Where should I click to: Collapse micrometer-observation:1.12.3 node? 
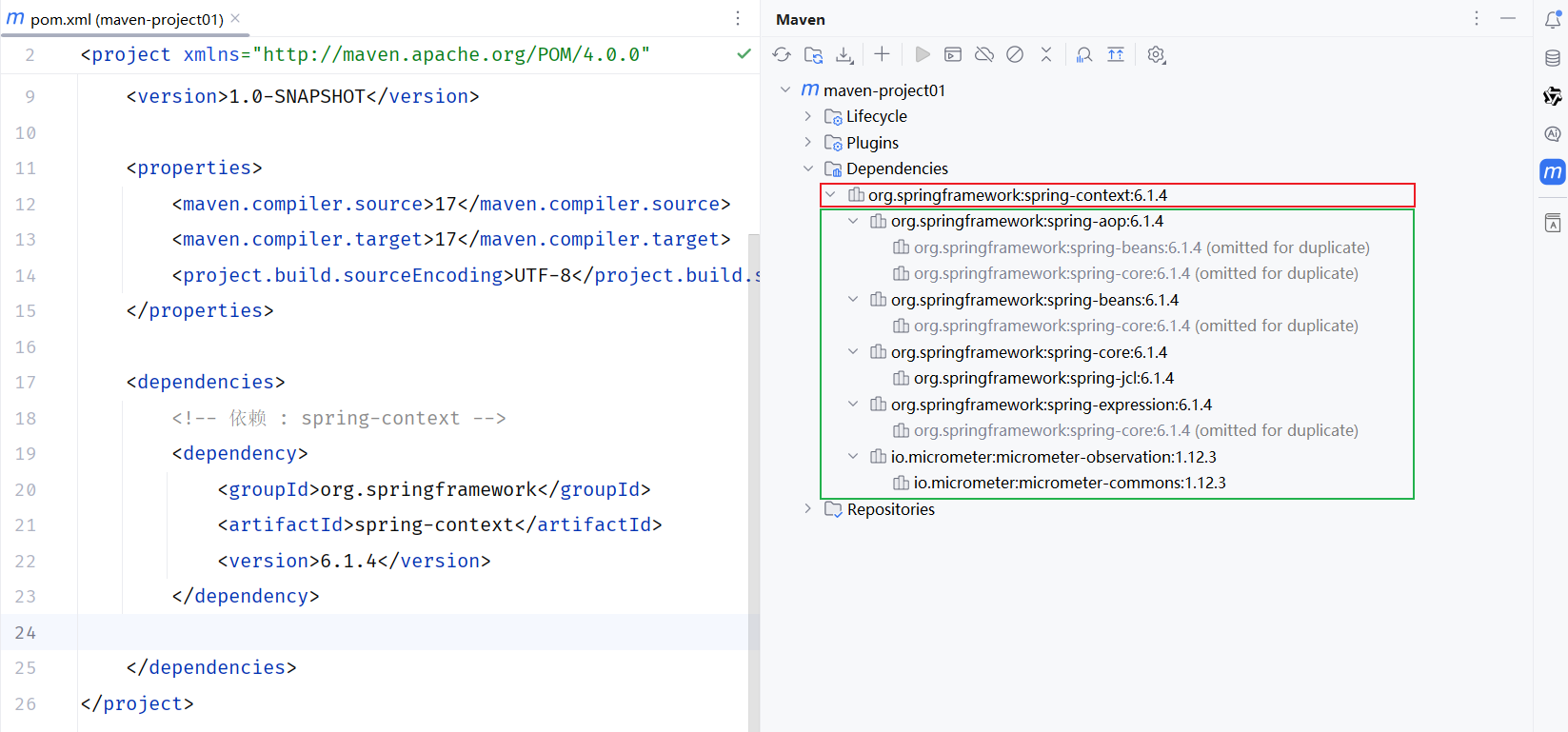coord(854,457)
